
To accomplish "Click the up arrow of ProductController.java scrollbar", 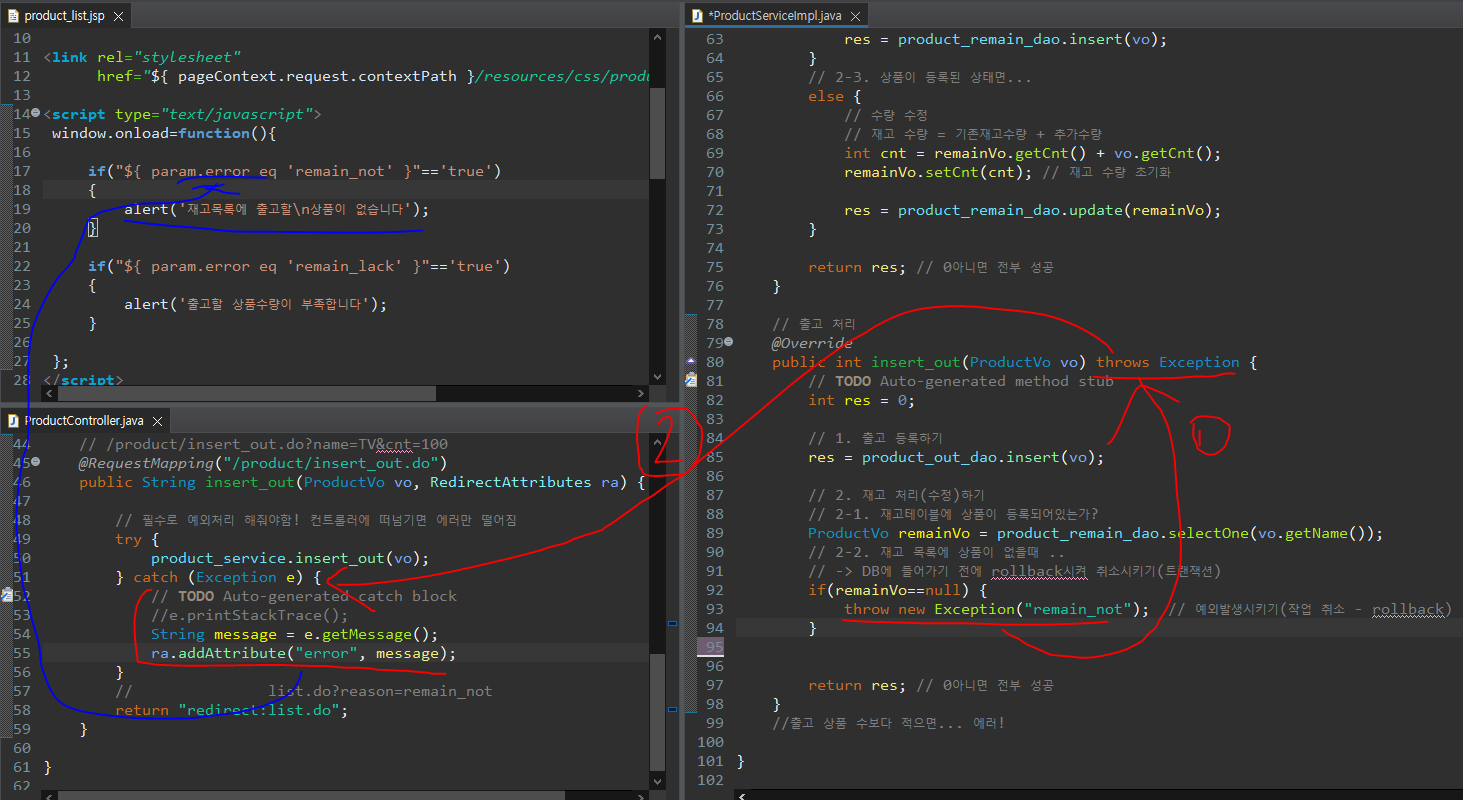I will pyautogui.click(x=657, y=443).
